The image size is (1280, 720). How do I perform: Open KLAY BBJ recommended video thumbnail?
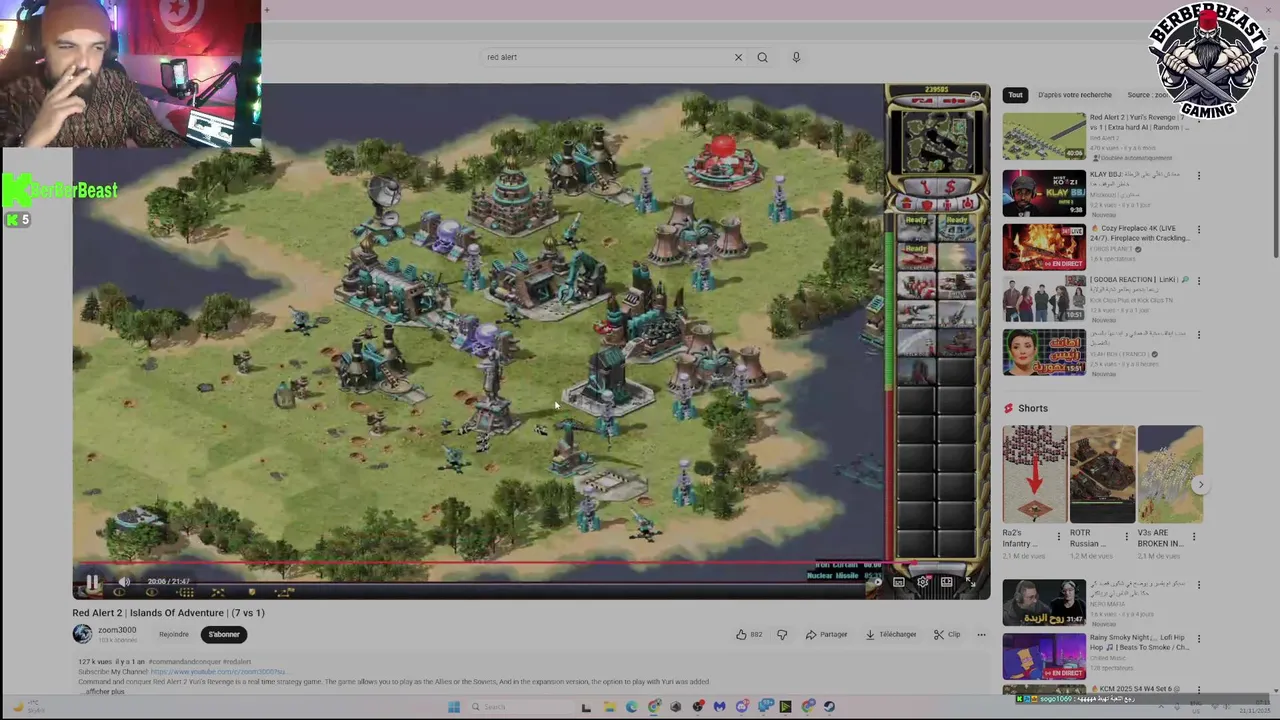click(1044, 193)
